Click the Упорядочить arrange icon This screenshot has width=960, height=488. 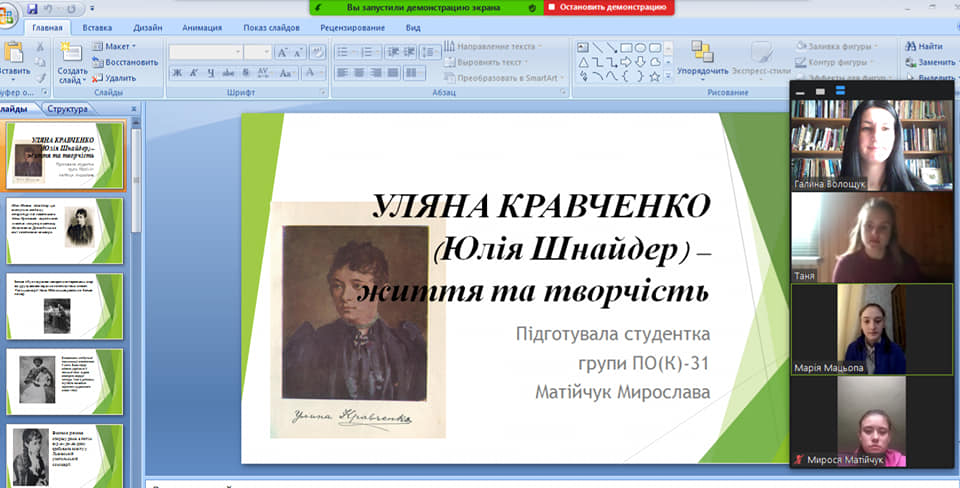[x=702, y=51]
